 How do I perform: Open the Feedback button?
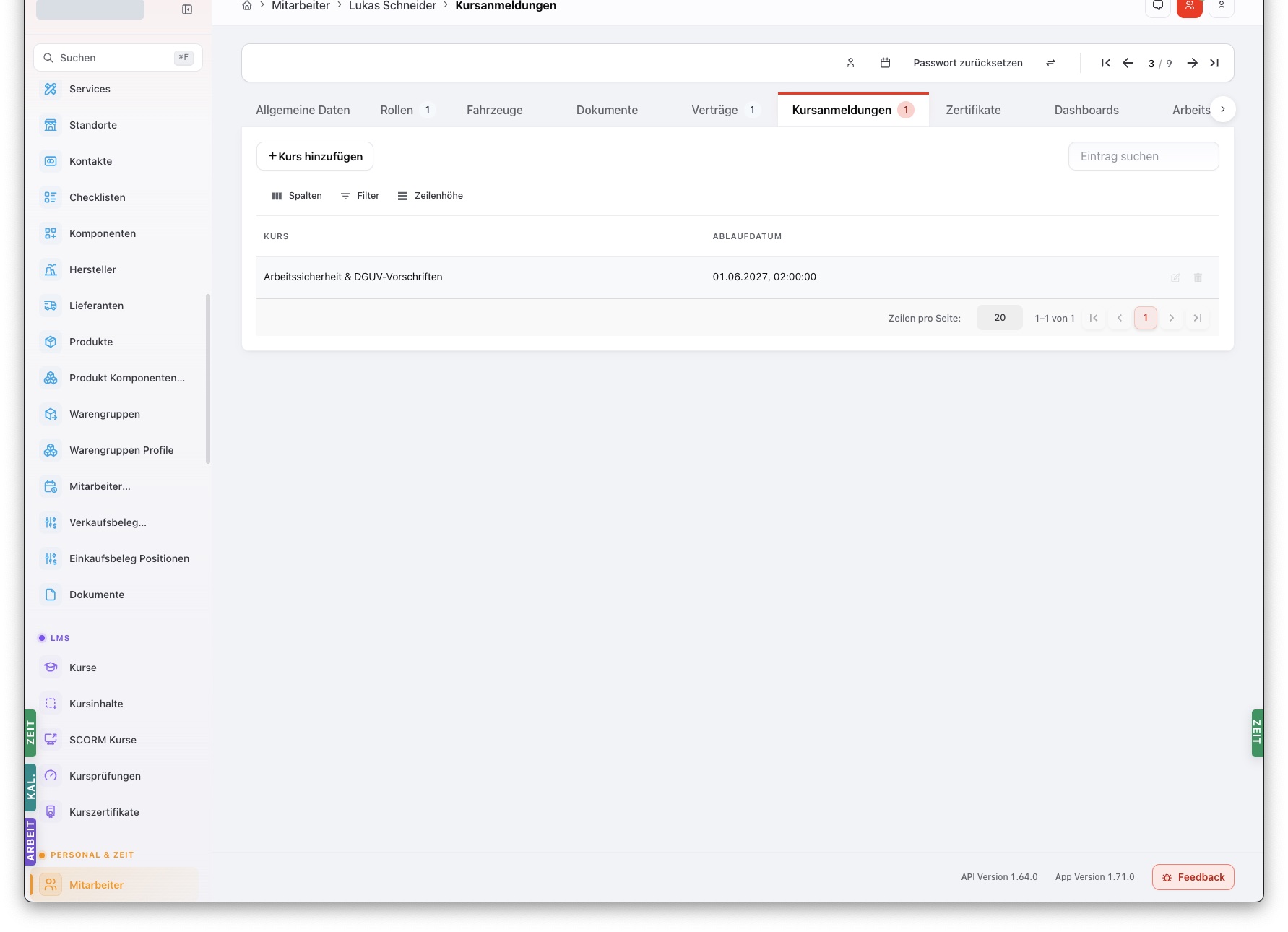click(x=1193, y=877)
